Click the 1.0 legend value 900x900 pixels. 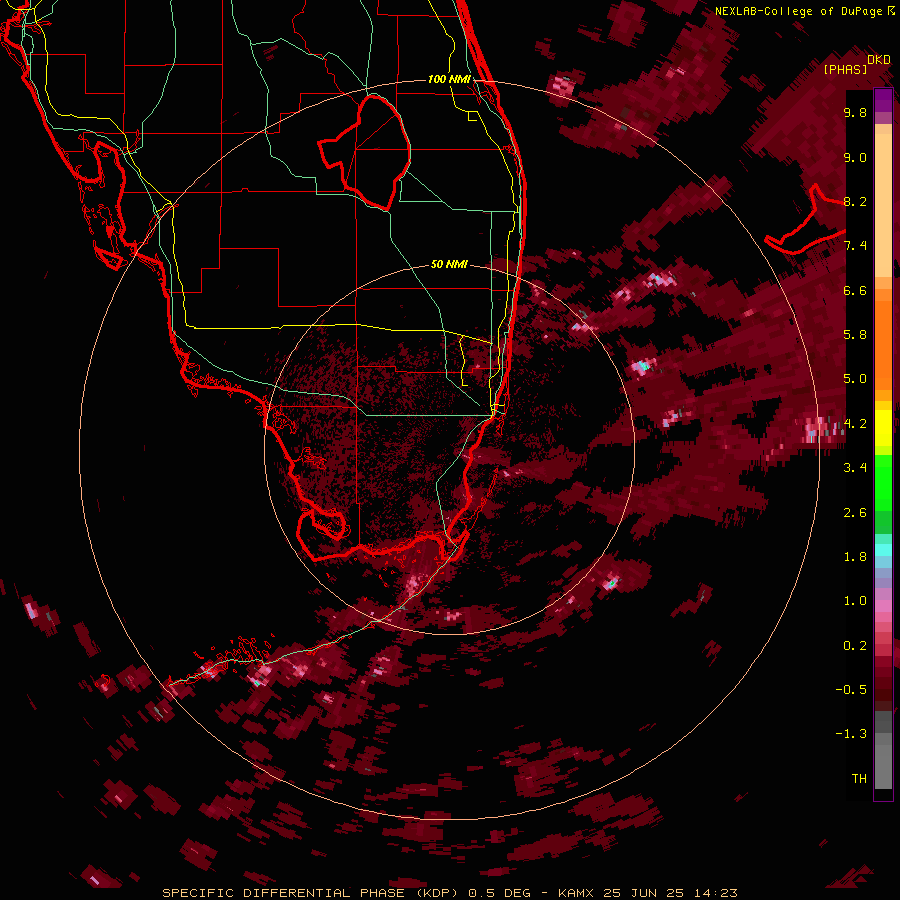tap(855, 601)
